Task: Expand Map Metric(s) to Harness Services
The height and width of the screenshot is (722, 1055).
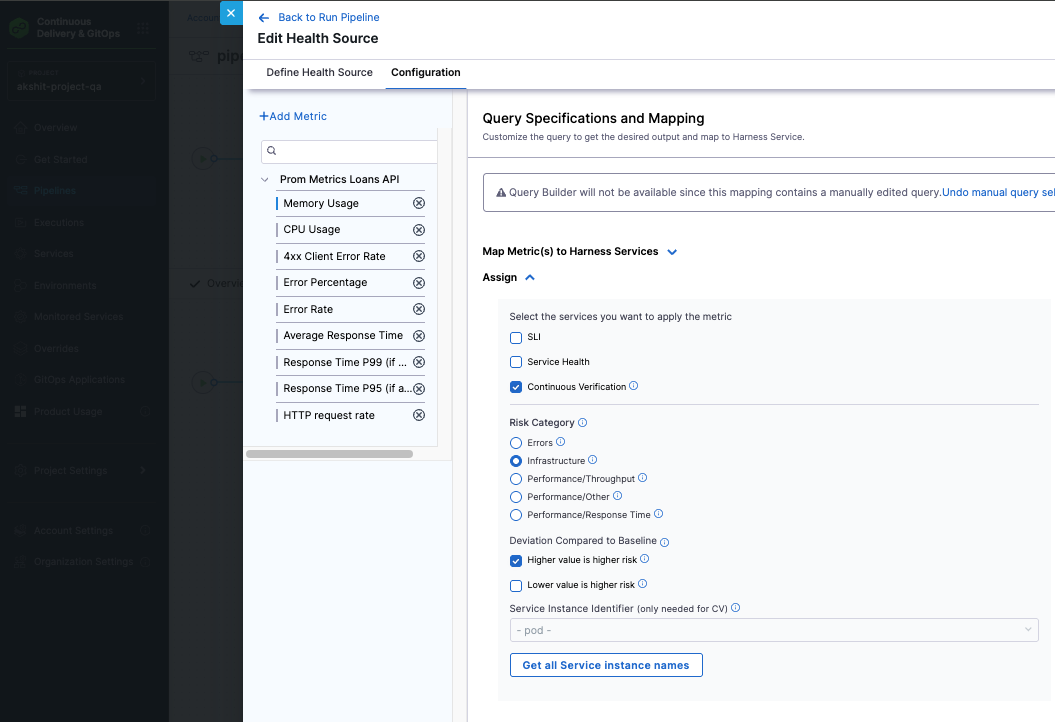Action: tap(672, 252)
